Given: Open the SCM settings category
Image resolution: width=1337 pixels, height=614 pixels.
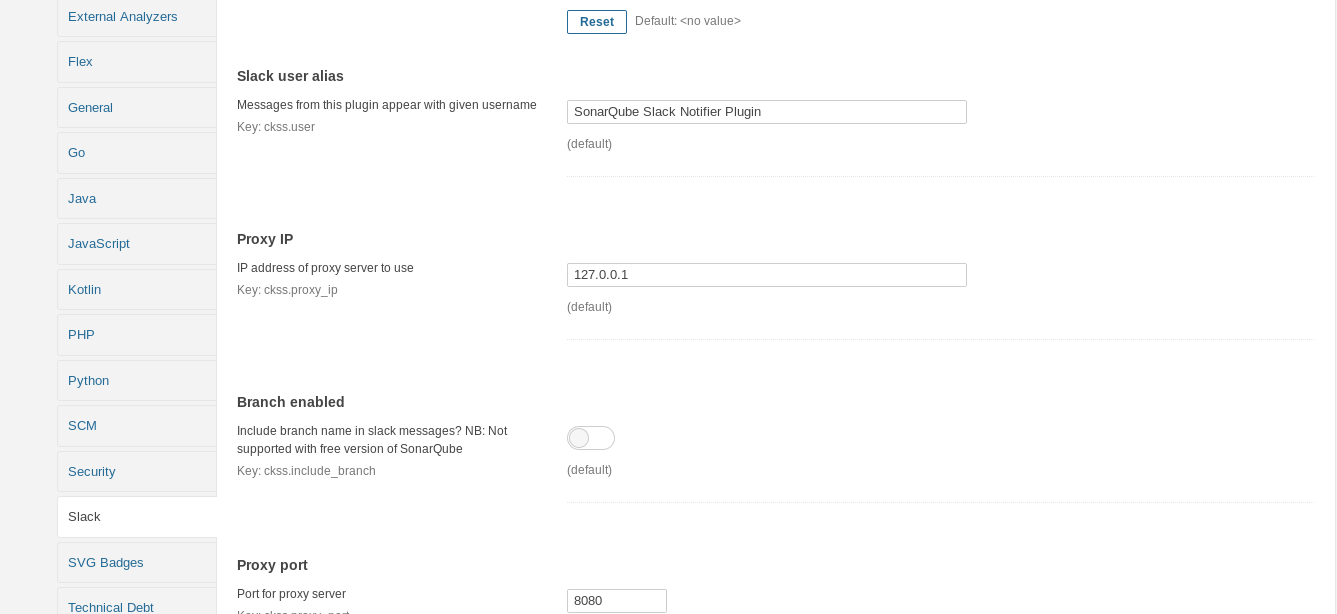Looking at the screenshot, I should click(82, 426).
